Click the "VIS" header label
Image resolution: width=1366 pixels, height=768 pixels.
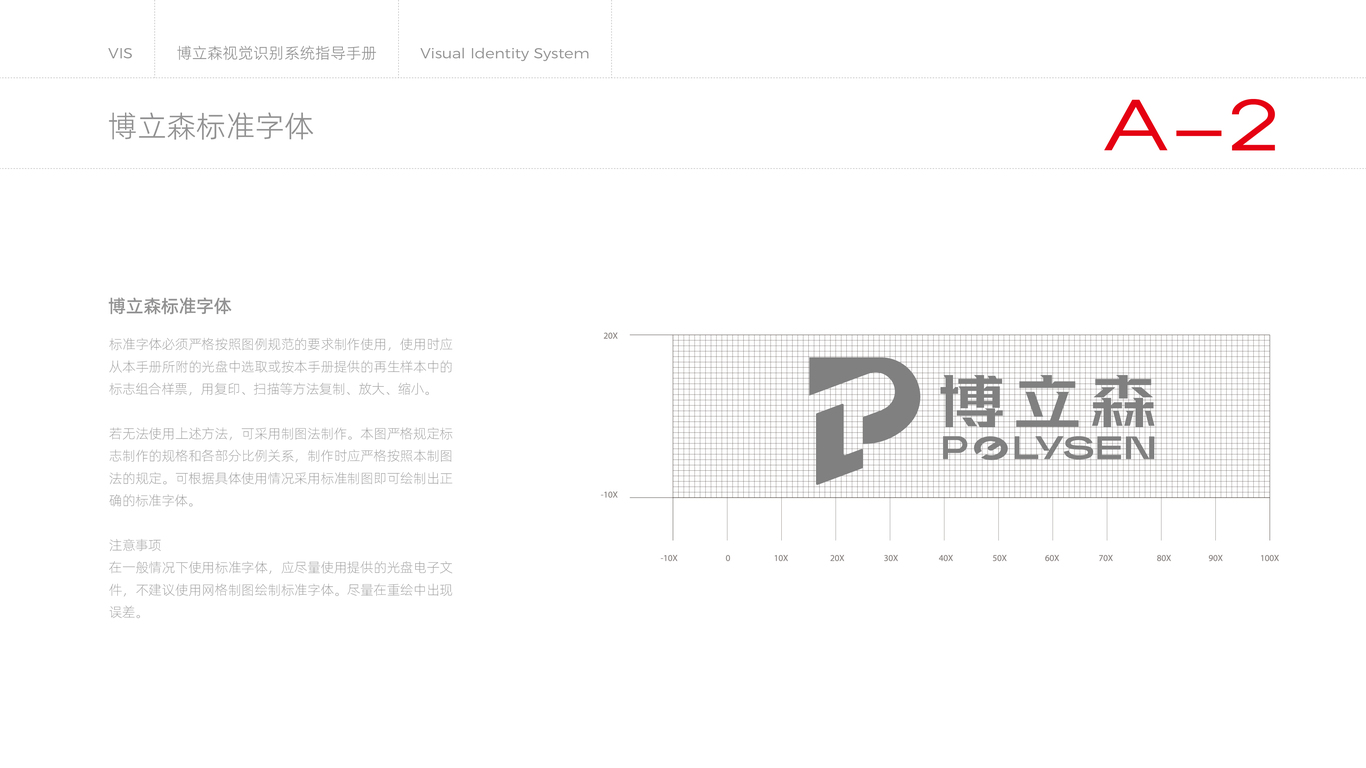coord(120,54)
